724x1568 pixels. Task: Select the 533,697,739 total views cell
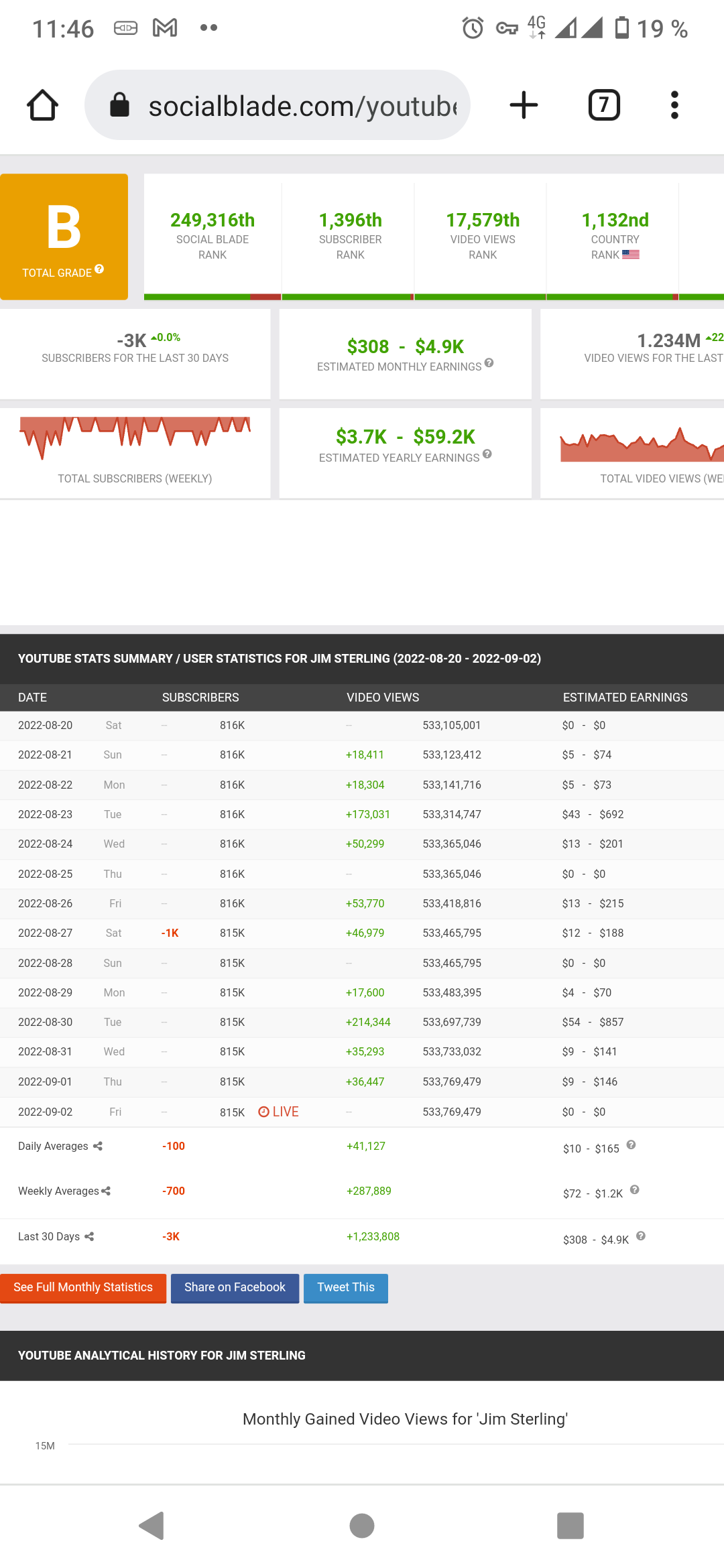pyautogui.click(x=451, y=1022)
